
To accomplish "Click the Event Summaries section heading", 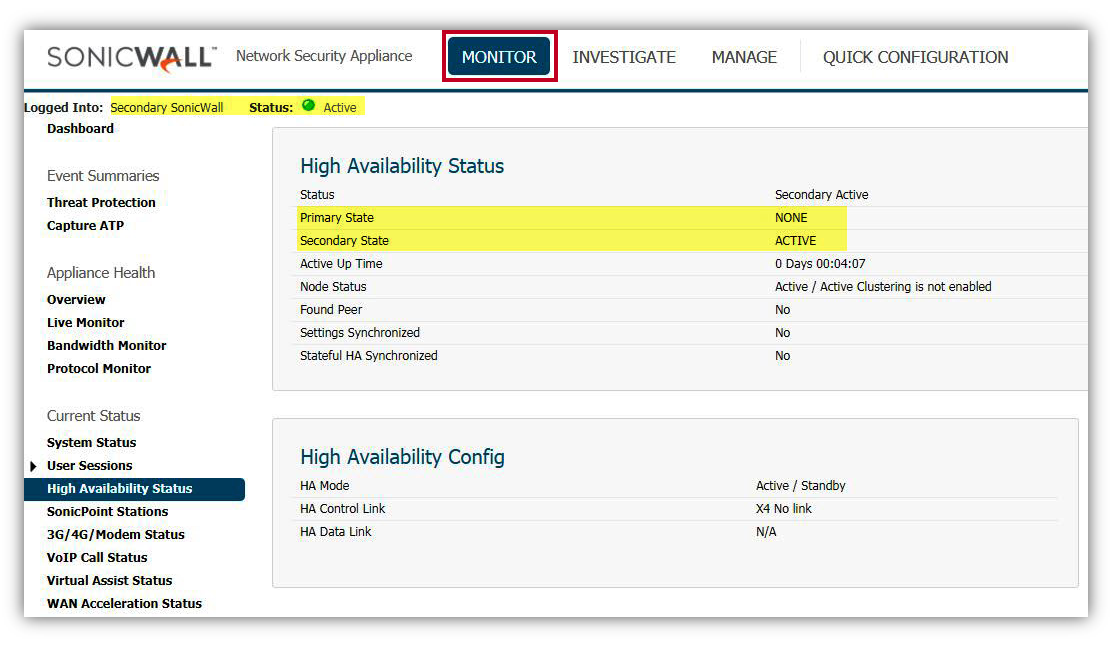I will tap(103, 175).
